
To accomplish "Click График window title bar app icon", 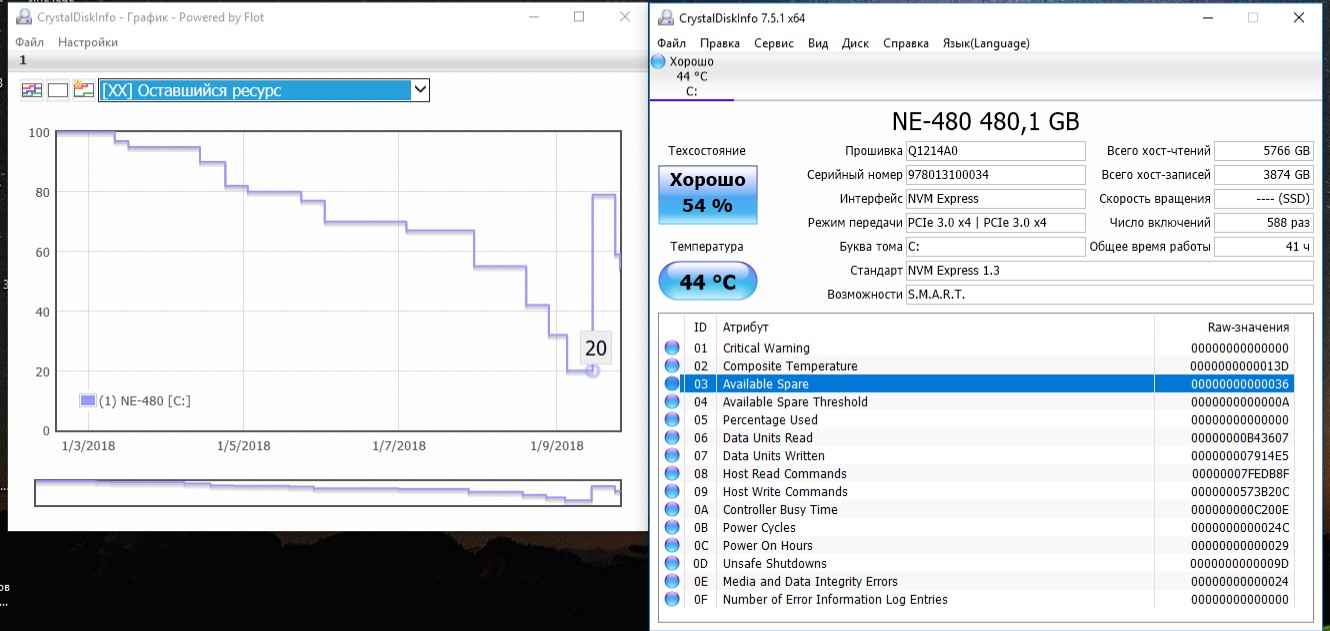I will point(22,17).
